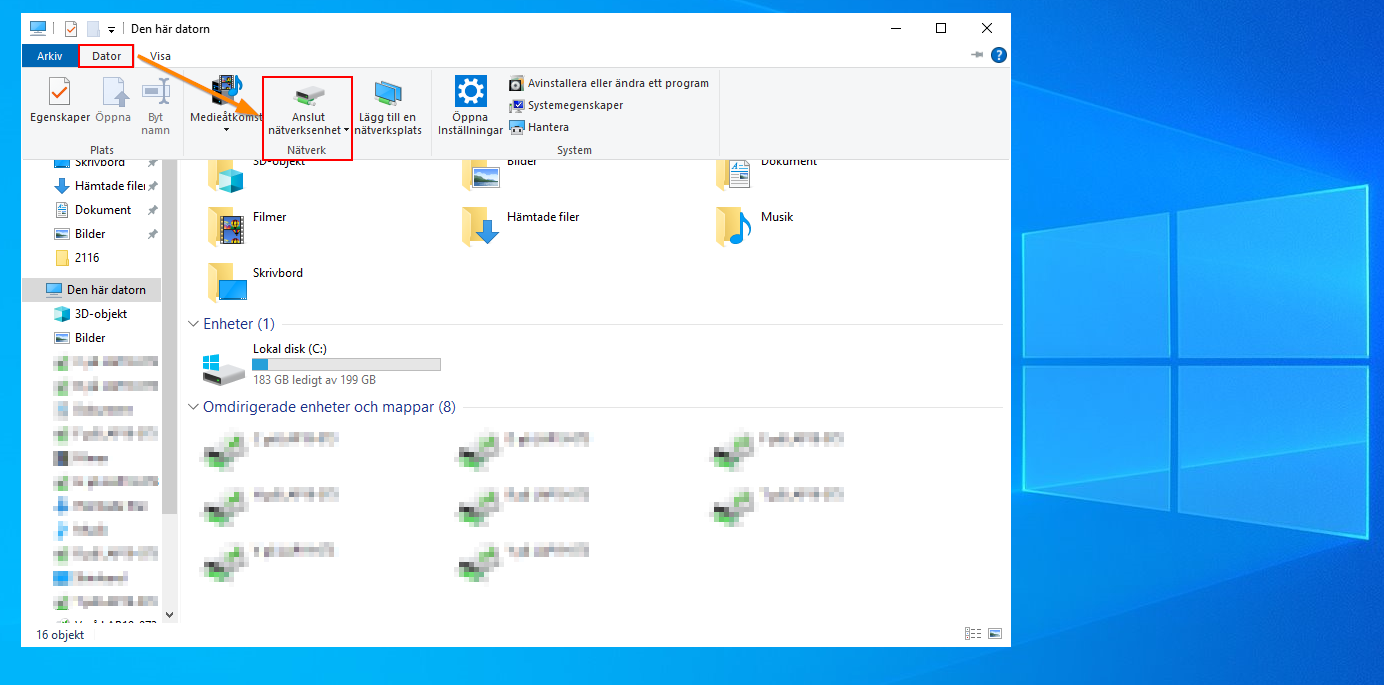Select the Lokal disk (C:) drive
The width and height of the screenshot is (1384, 685).
(224, 366)
